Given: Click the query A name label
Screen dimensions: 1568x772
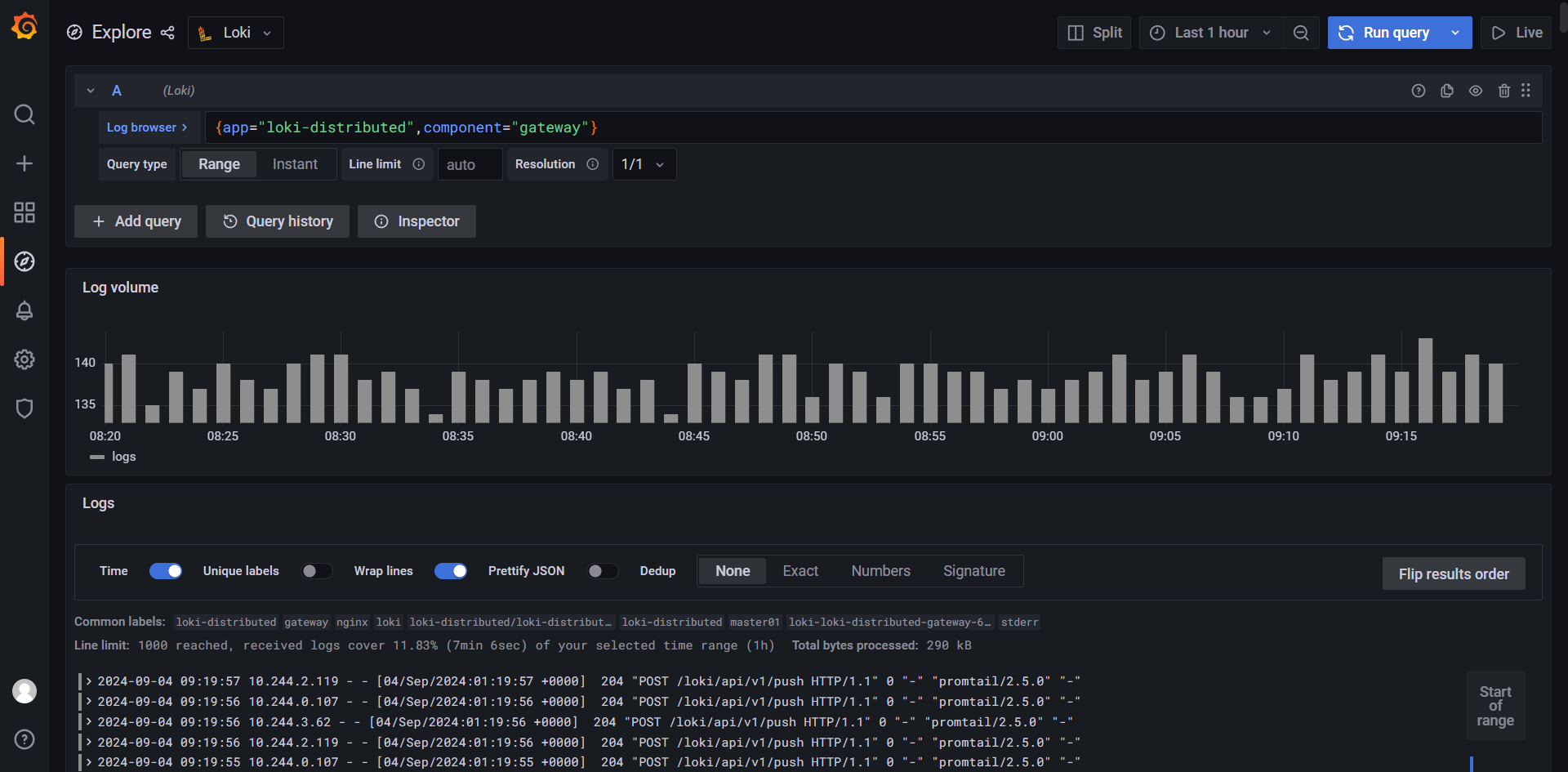Looking at the screenshot, I should [117, 91].
